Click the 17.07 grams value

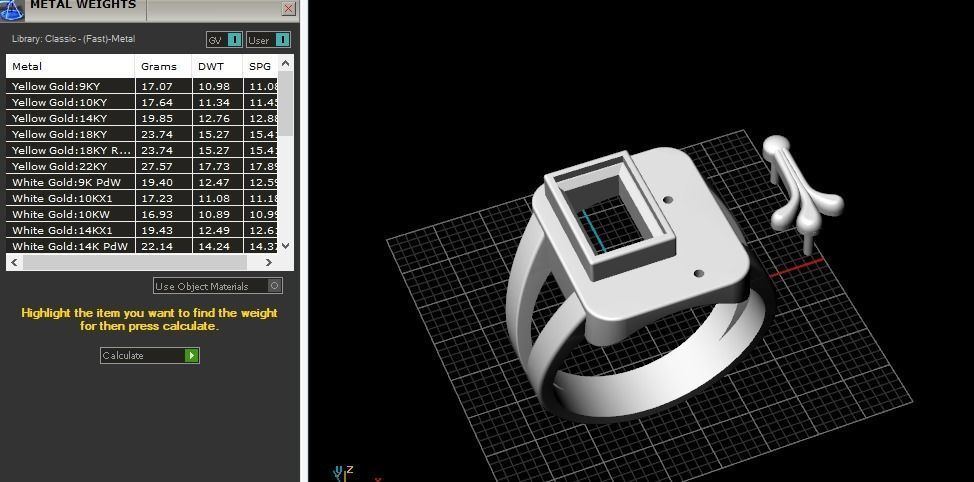click(157, 86)
